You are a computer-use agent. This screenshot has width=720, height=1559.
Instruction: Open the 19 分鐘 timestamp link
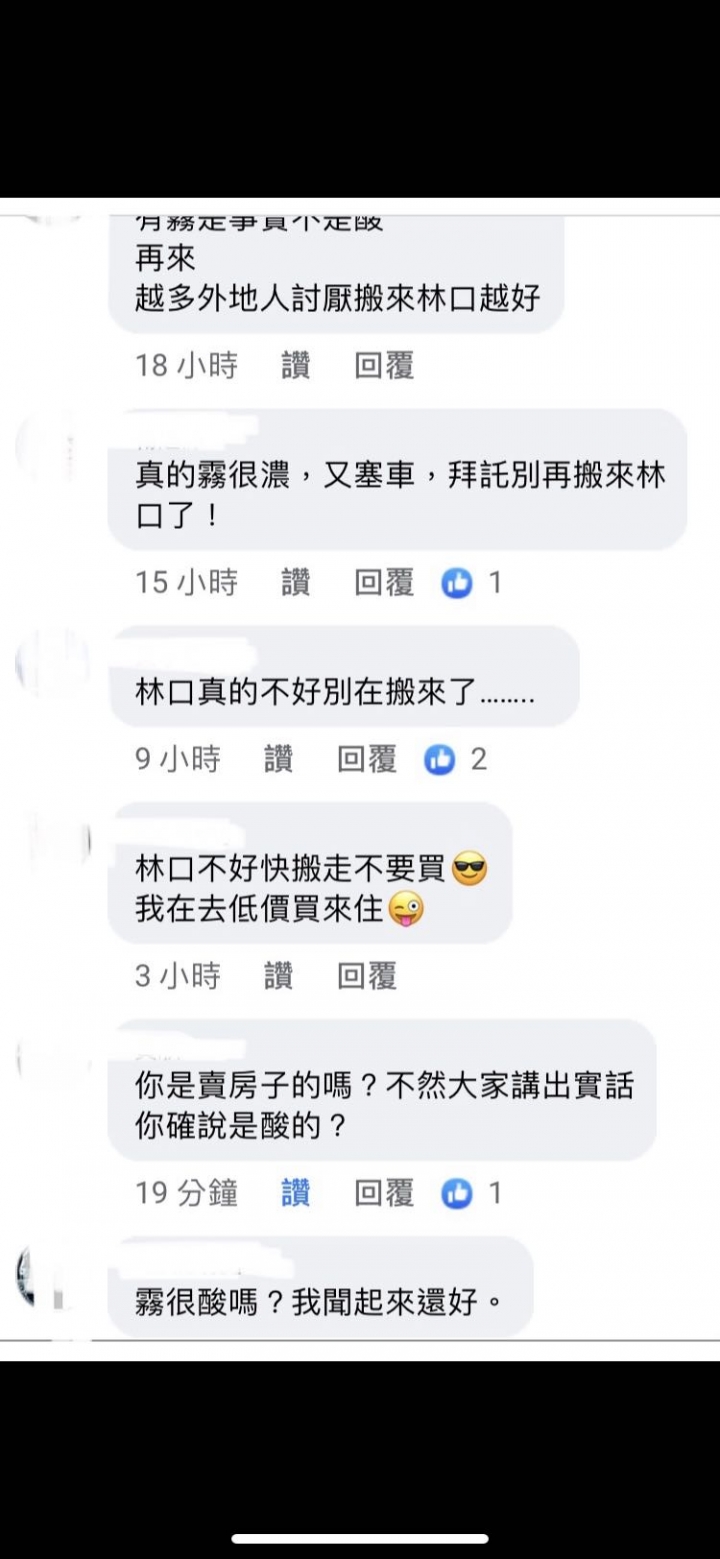187,1192
